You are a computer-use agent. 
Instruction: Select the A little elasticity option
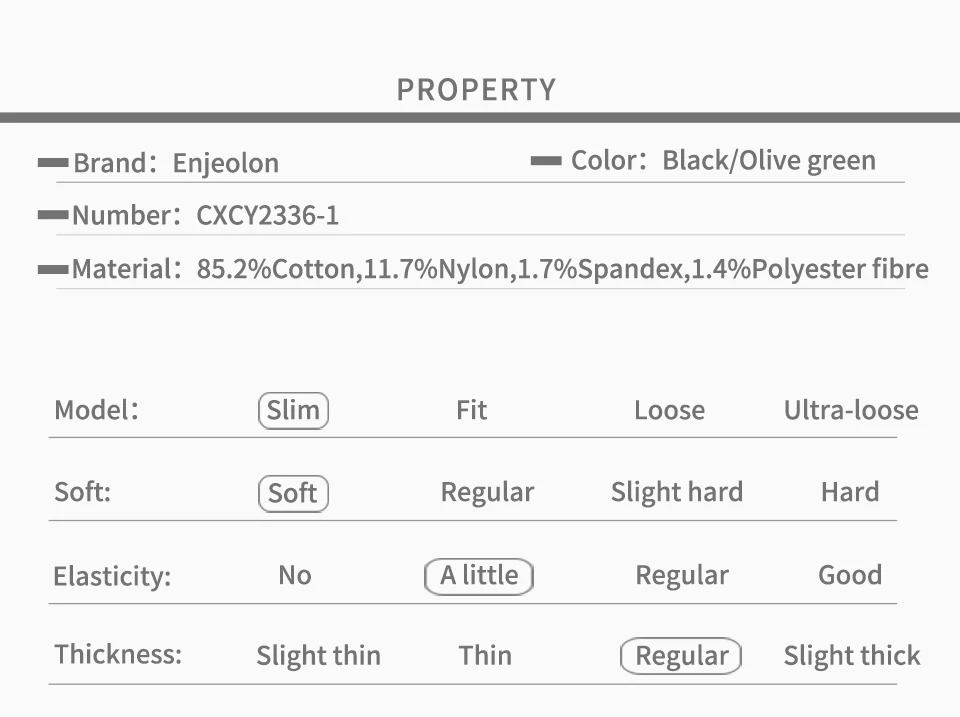[x=479, y=576]
